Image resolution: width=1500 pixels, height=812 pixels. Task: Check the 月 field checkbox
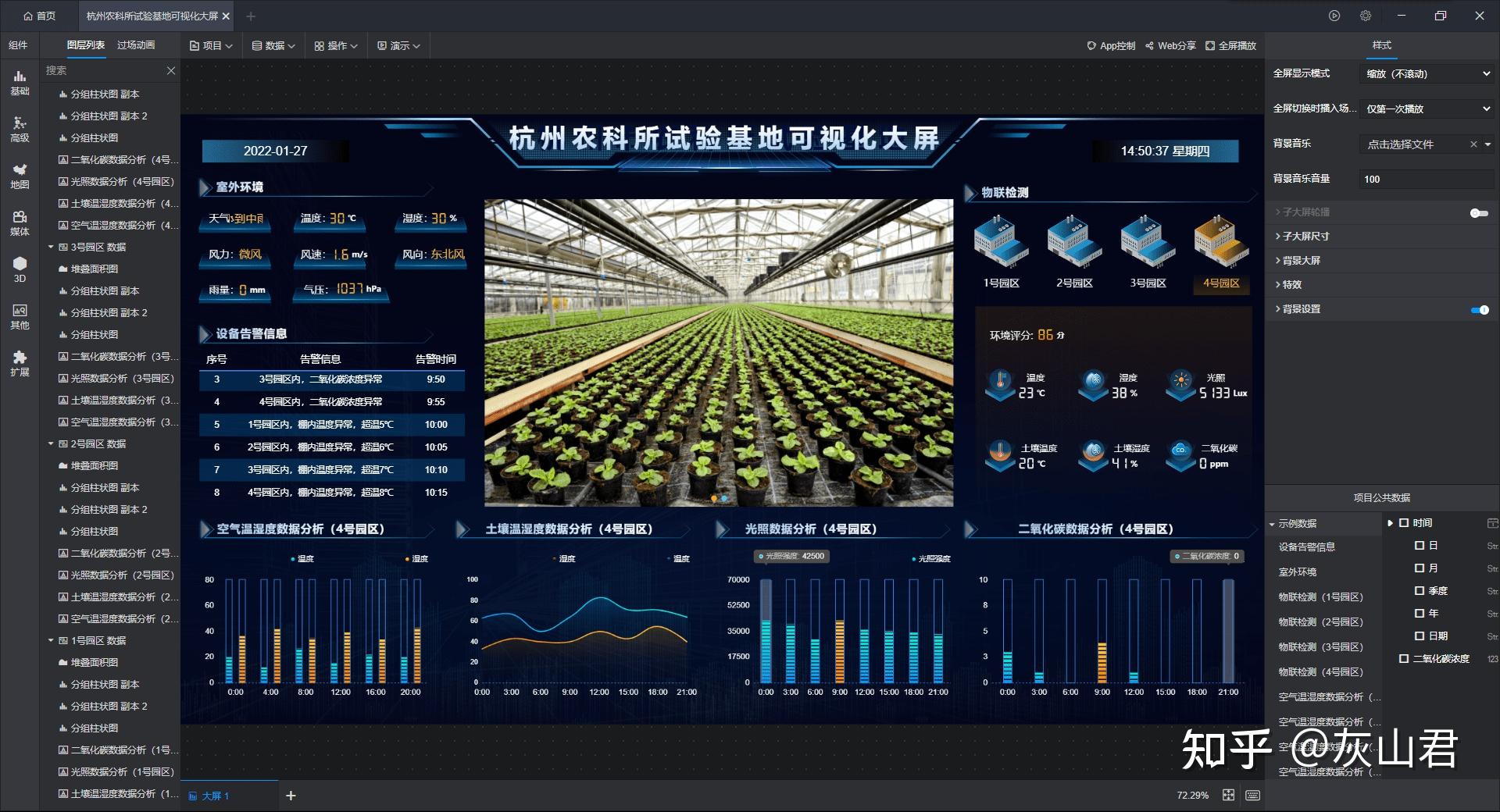[1420, 568]
